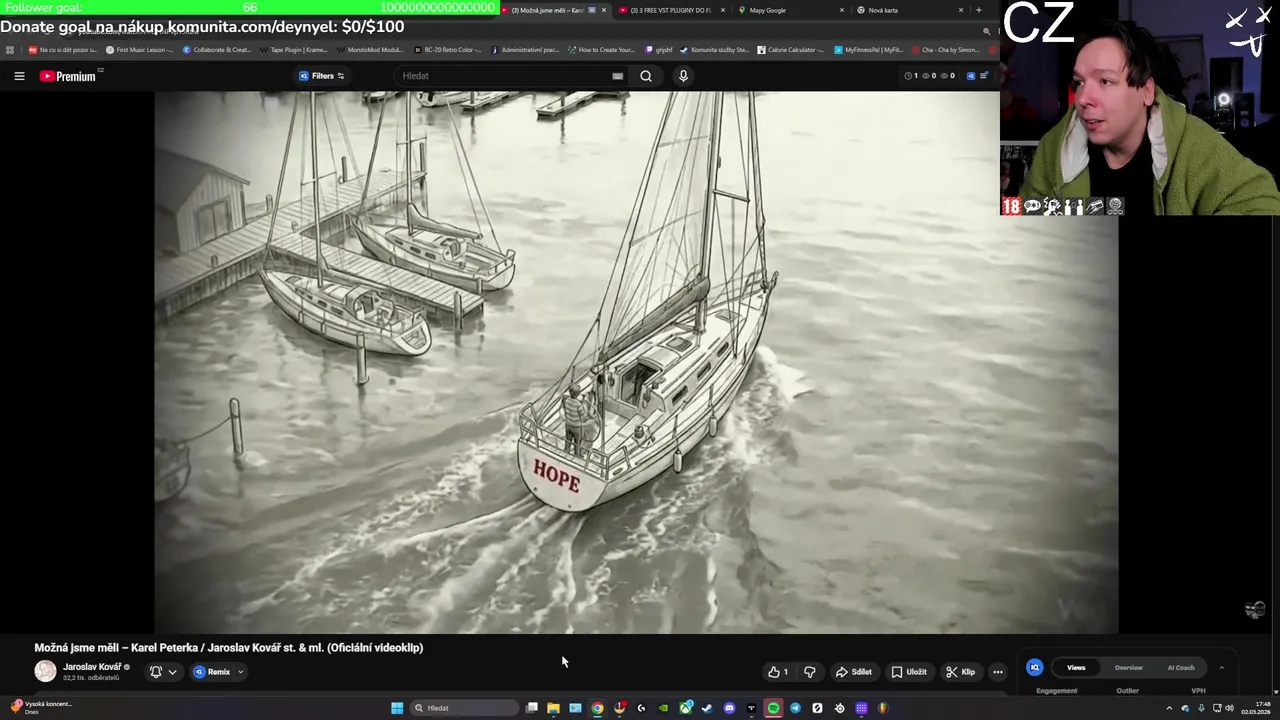Viewport: 1280px width, 720px height.
Task: Open volume control in system tray
Action: click(1229, 708)
